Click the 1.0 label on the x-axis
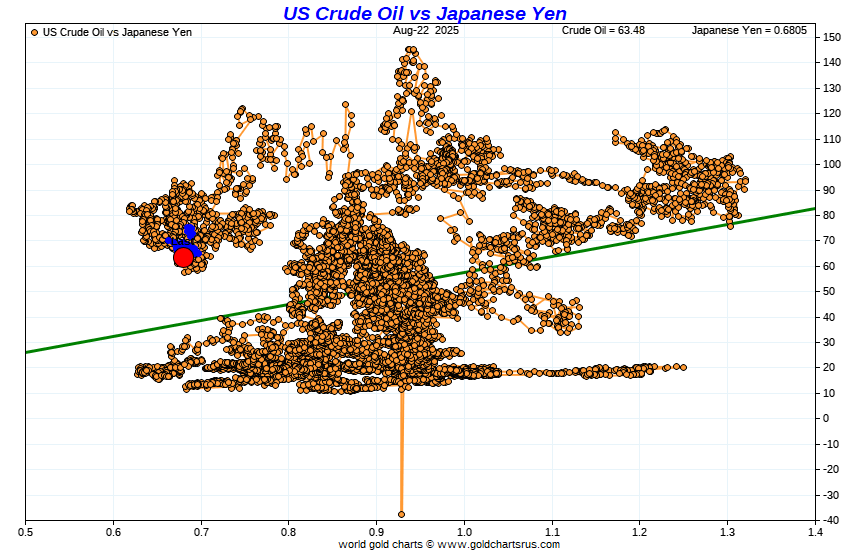This screenshot has width=850, height=550. point(464,532)
